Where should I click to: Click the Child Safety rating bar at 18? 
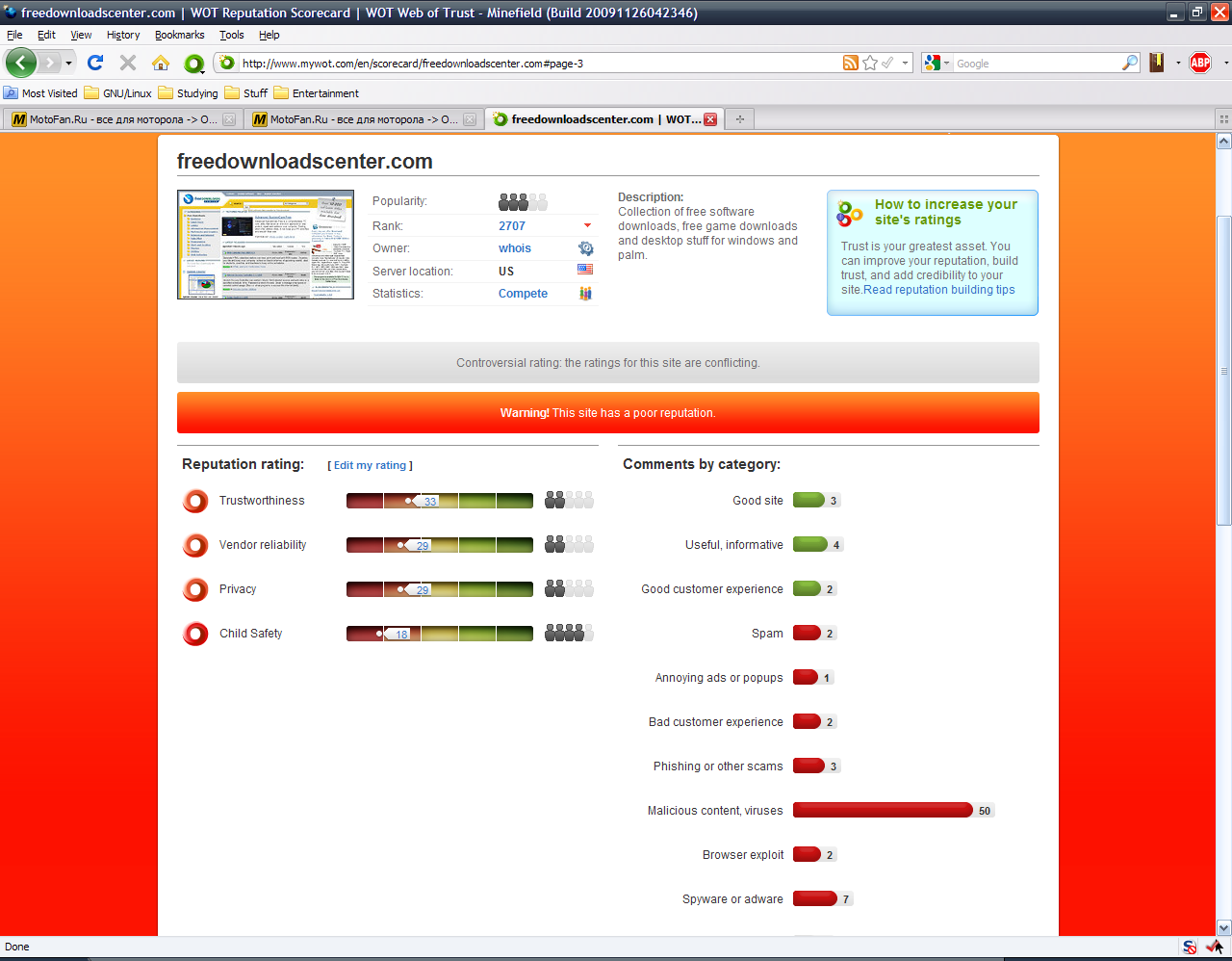[439, 634]
